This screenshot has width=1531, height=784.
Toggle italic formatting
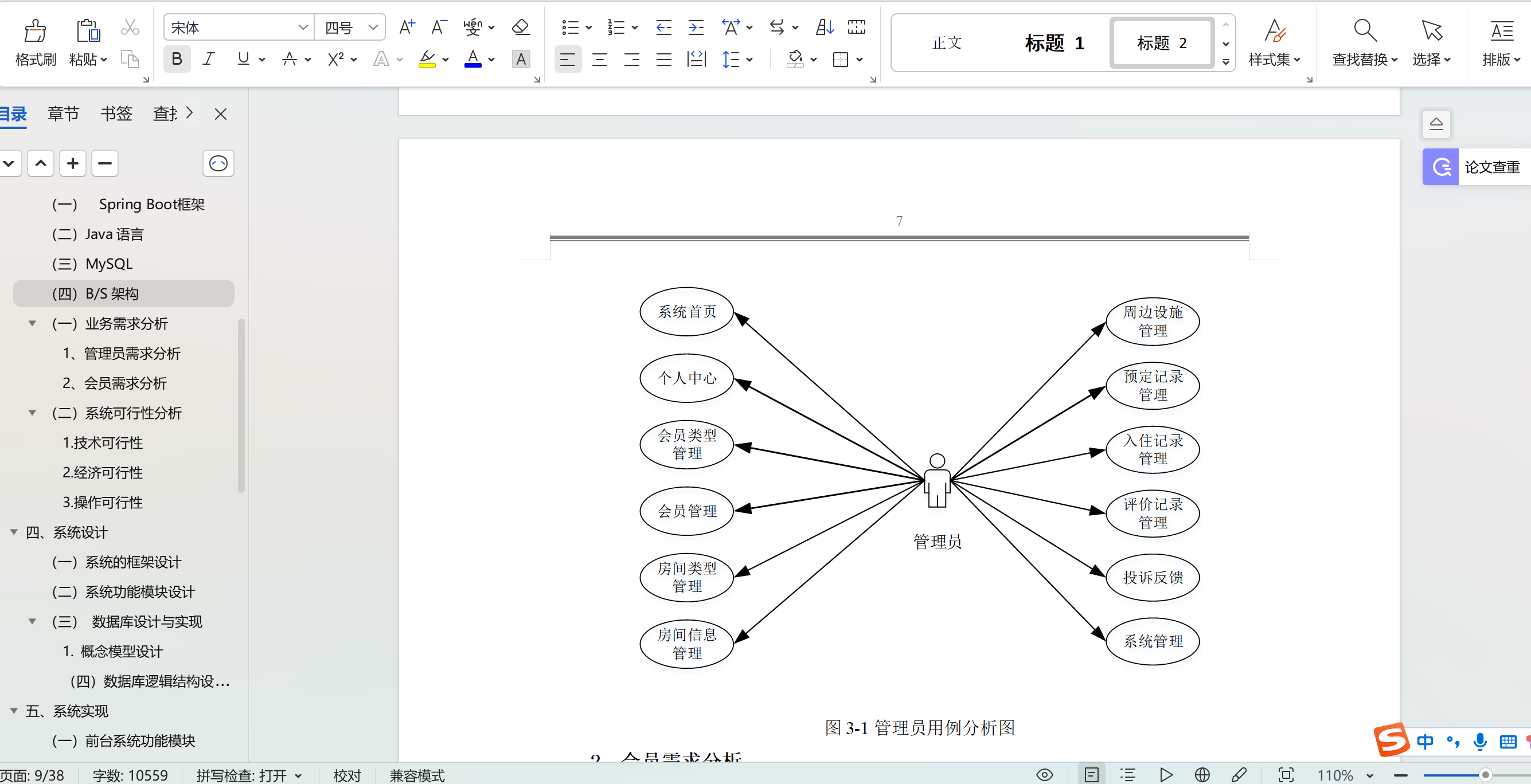(208, 59)
